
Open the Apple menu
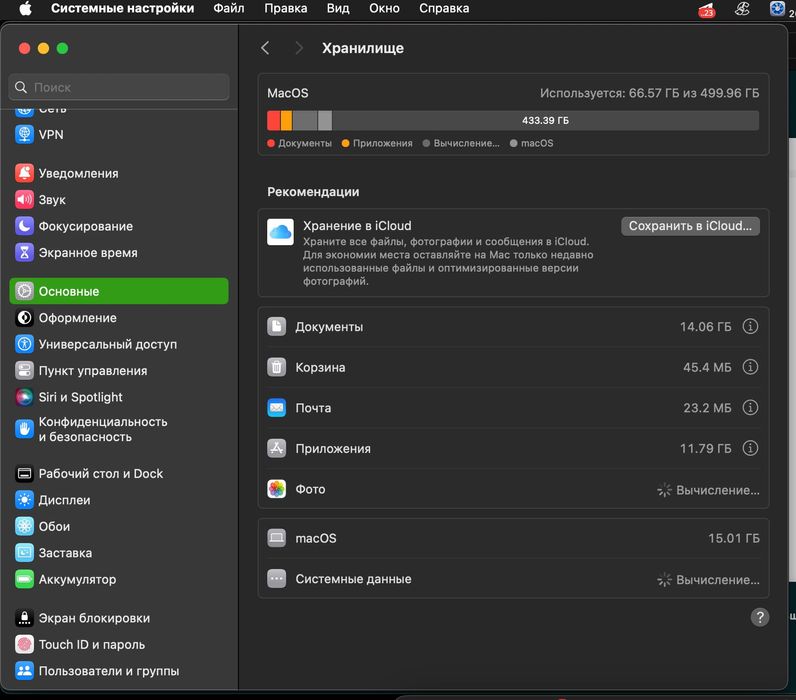click(25, 9)
